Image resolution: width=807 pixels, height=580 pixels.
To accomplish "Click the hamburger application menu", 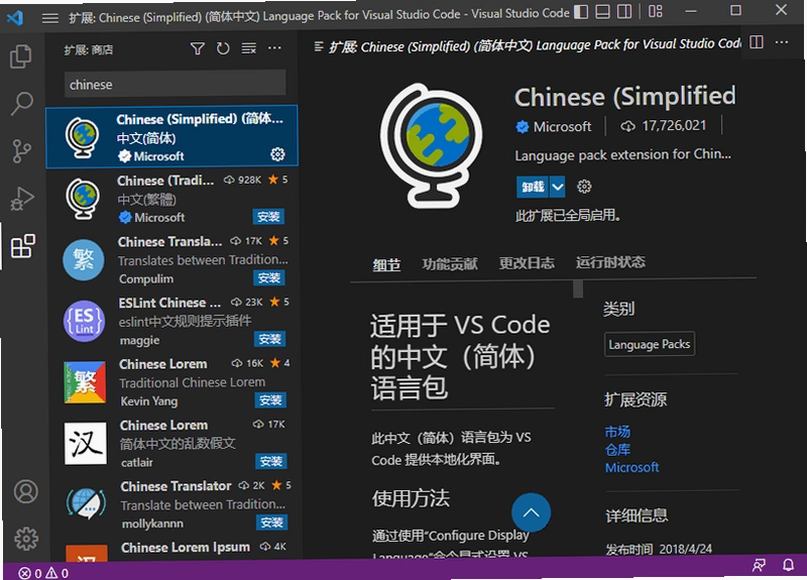I will tap(50, 19).
